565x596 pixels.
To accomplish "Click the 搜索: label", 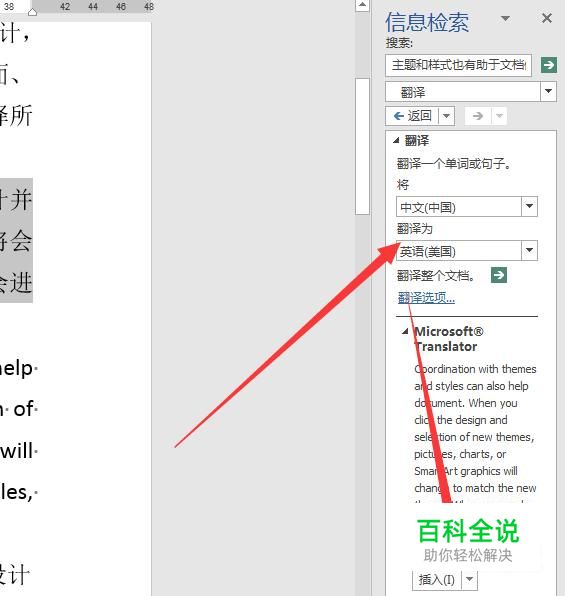I will (399, 43).
